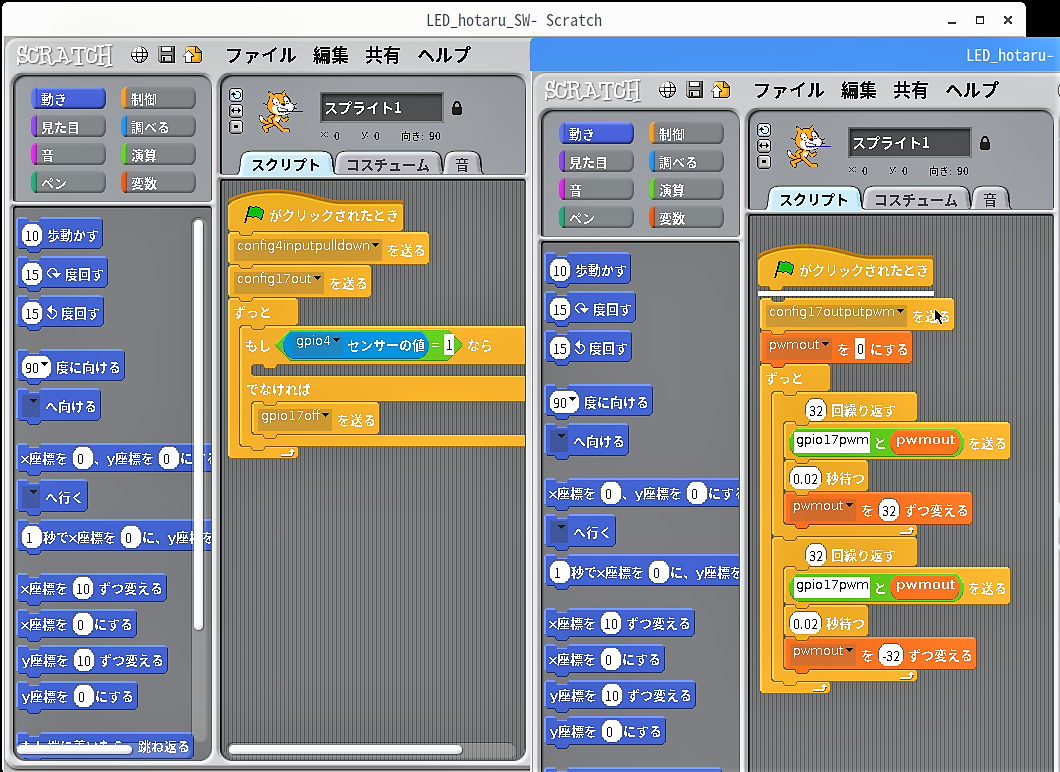The height and width of the screenshot is (772, 1060).
Task: Select 変数 category in left window
Action: tap(158, 183)
